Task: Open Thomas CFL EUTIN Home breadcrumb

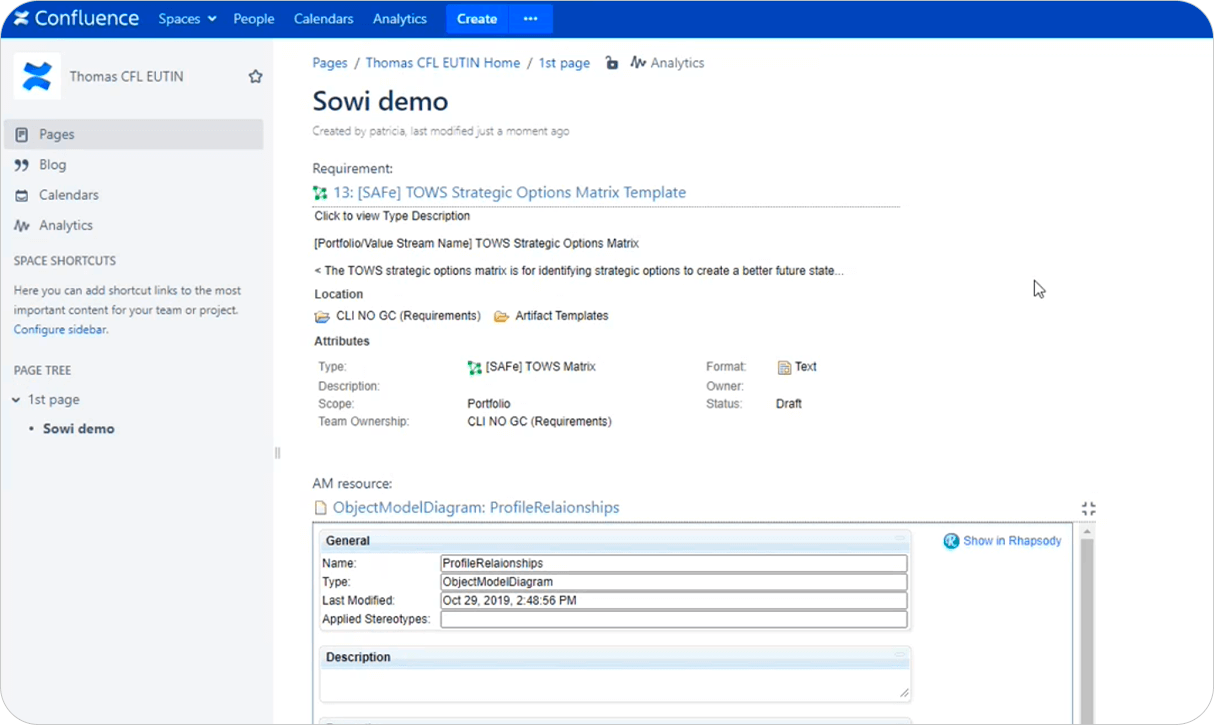Action: tap(443, 63)
